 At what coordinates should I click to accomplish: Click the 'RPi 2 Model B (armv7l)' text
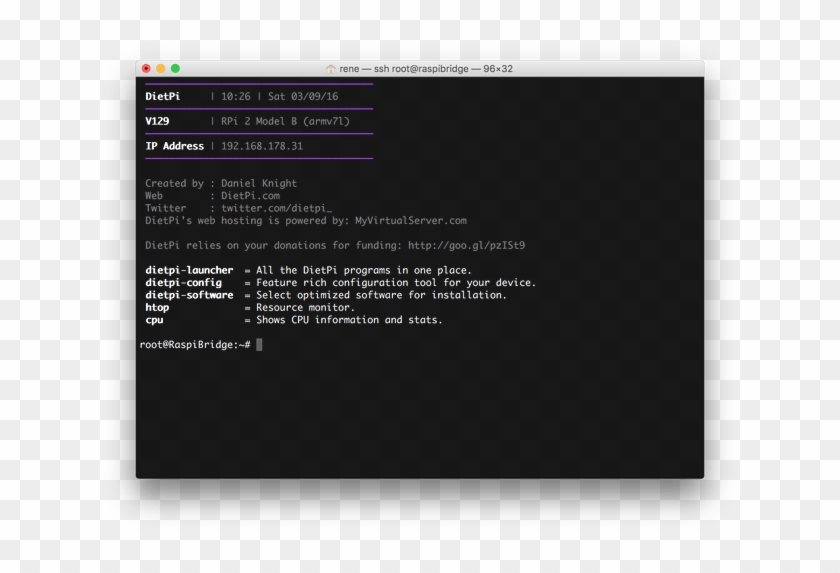click(286, 122)
